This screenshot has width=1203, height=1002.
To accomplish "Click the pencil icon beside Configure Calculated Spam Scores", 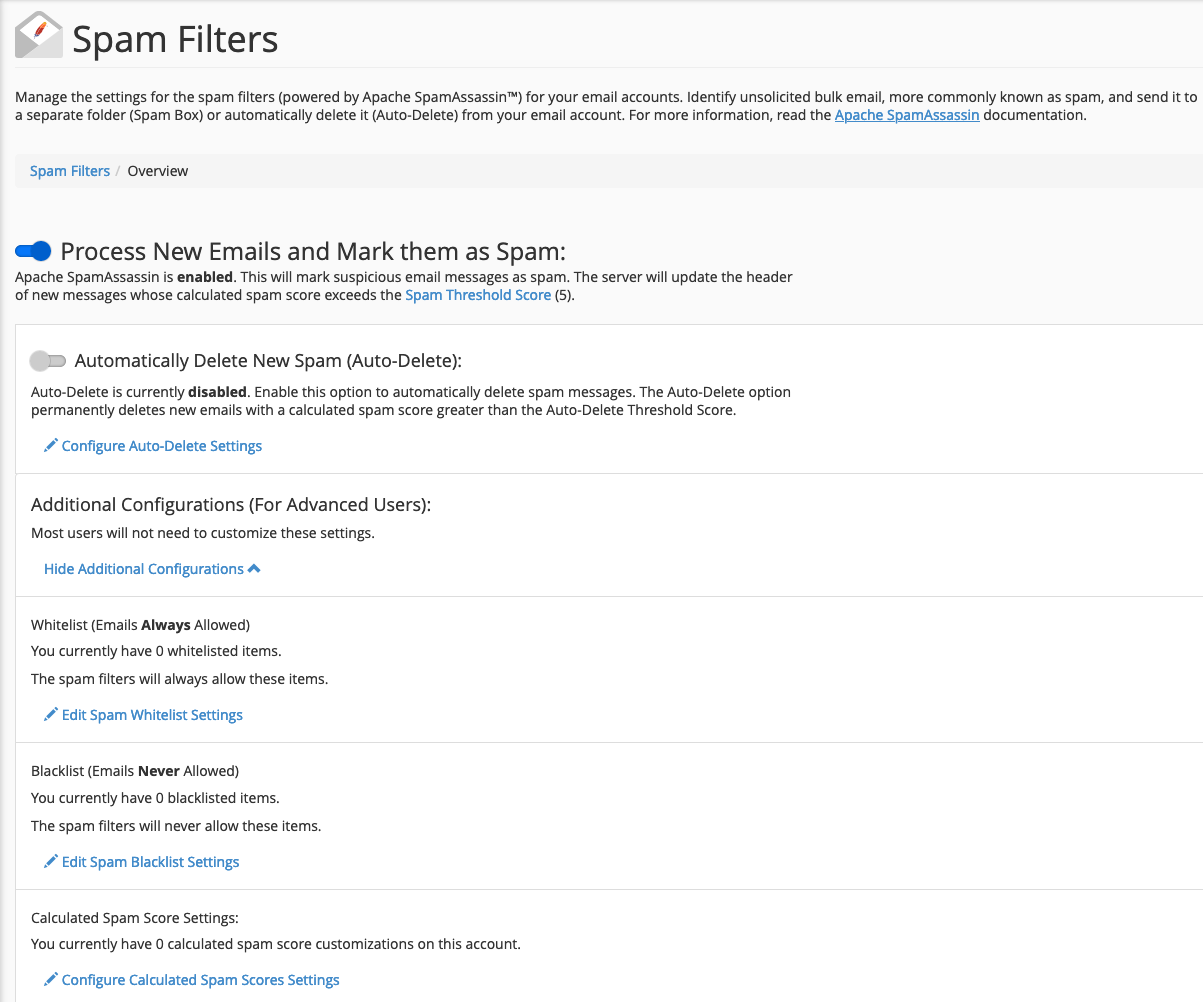I will (51, 980).
